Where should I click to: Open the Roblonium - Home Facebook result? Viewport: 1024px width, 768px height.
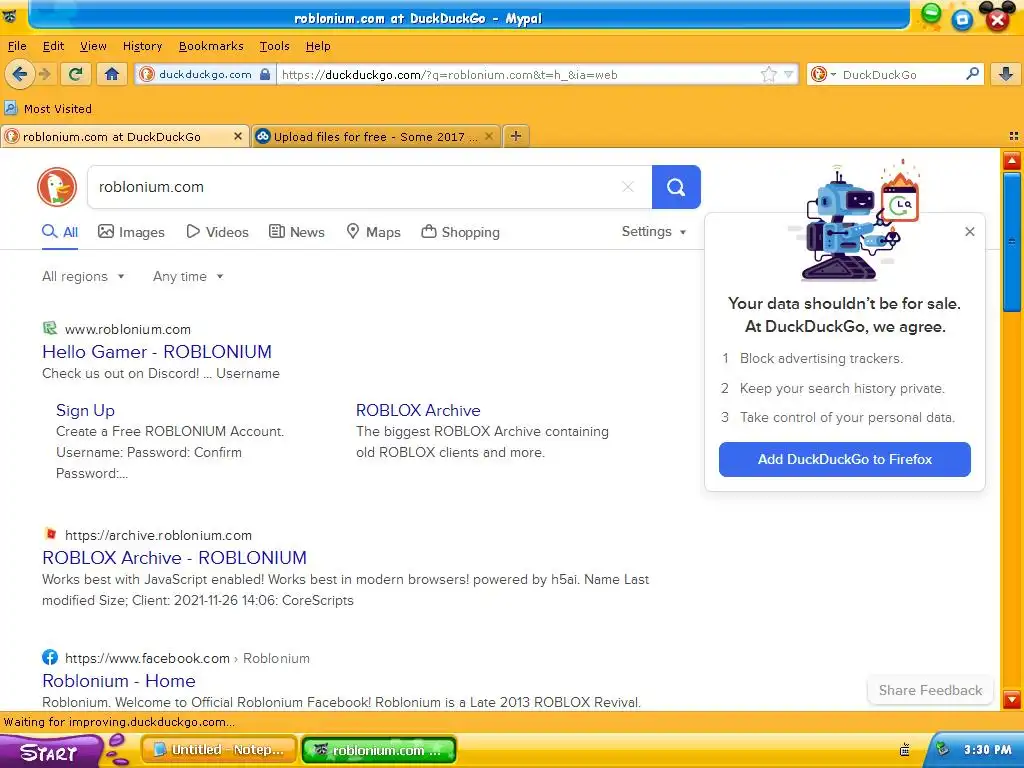pyautogui.click(x=119, y=680)
